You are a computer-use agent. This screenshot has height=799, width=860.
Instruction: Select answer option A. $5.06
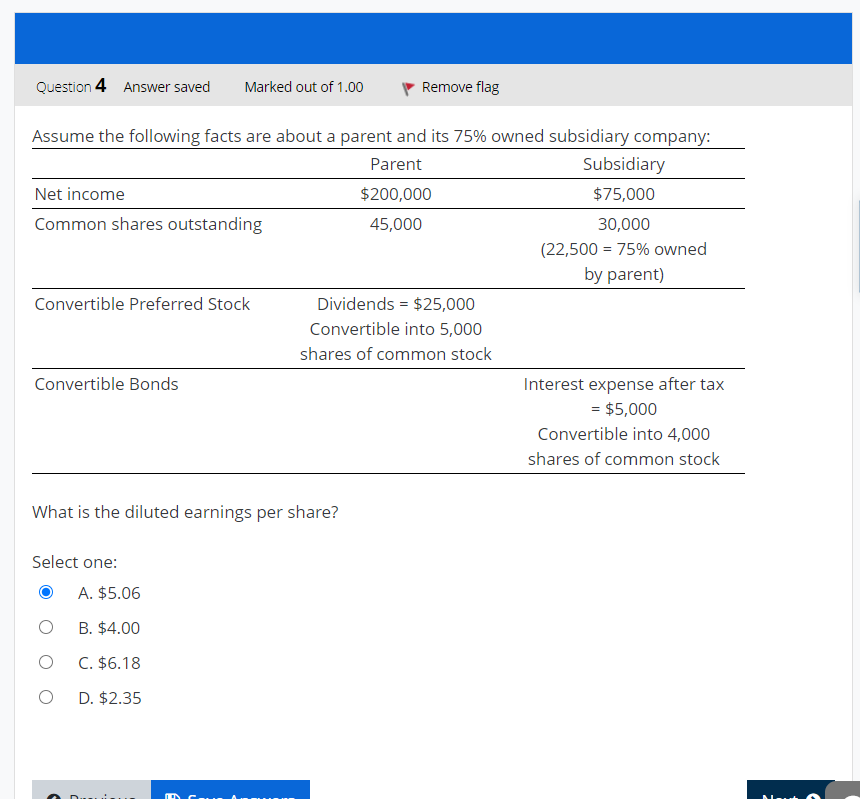46,592
